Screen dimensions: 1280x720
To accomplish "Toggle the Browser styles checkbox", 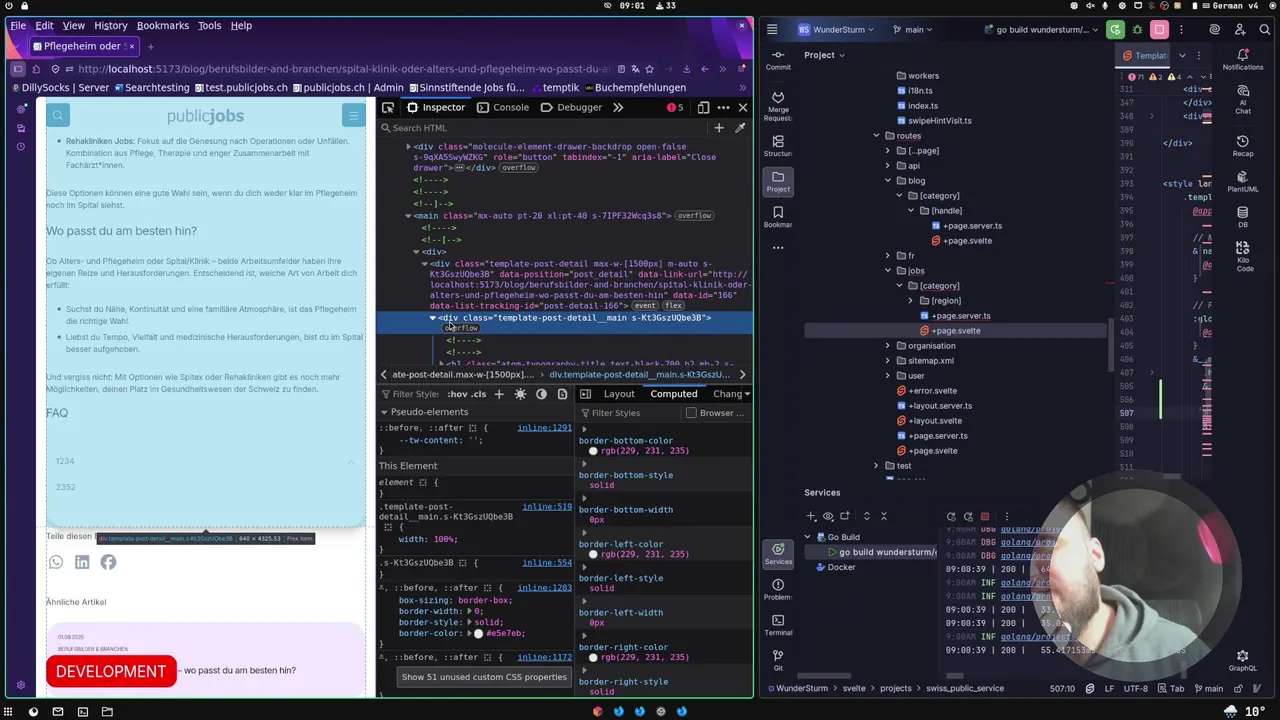I will 691,413.
